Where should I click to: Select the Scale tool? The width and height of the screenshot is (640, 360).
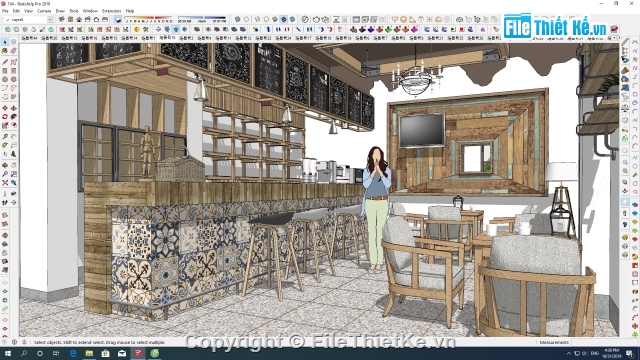pos(5,125)
